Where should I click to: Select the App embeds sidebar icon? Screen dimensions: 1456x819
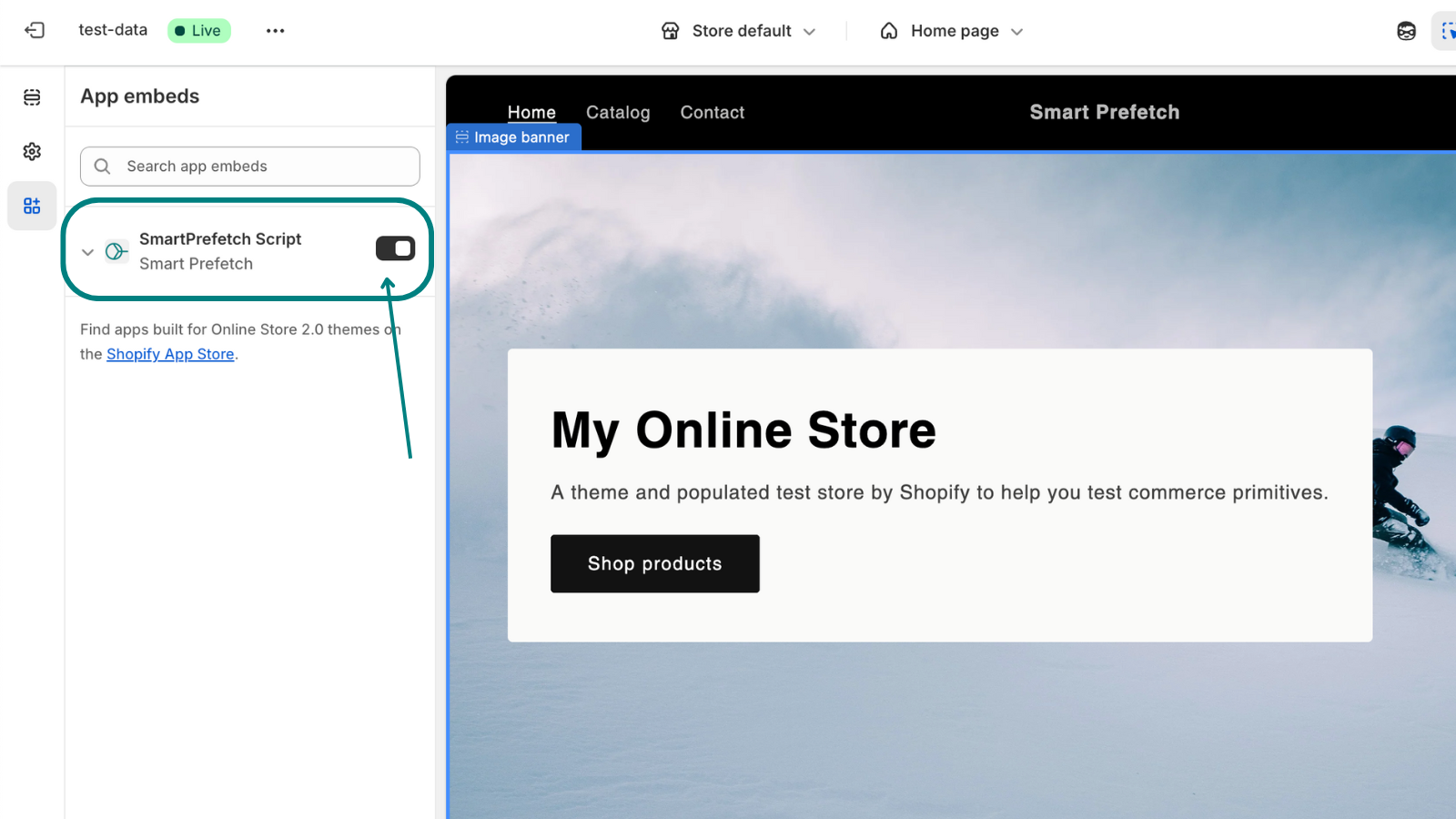[32, 206]
